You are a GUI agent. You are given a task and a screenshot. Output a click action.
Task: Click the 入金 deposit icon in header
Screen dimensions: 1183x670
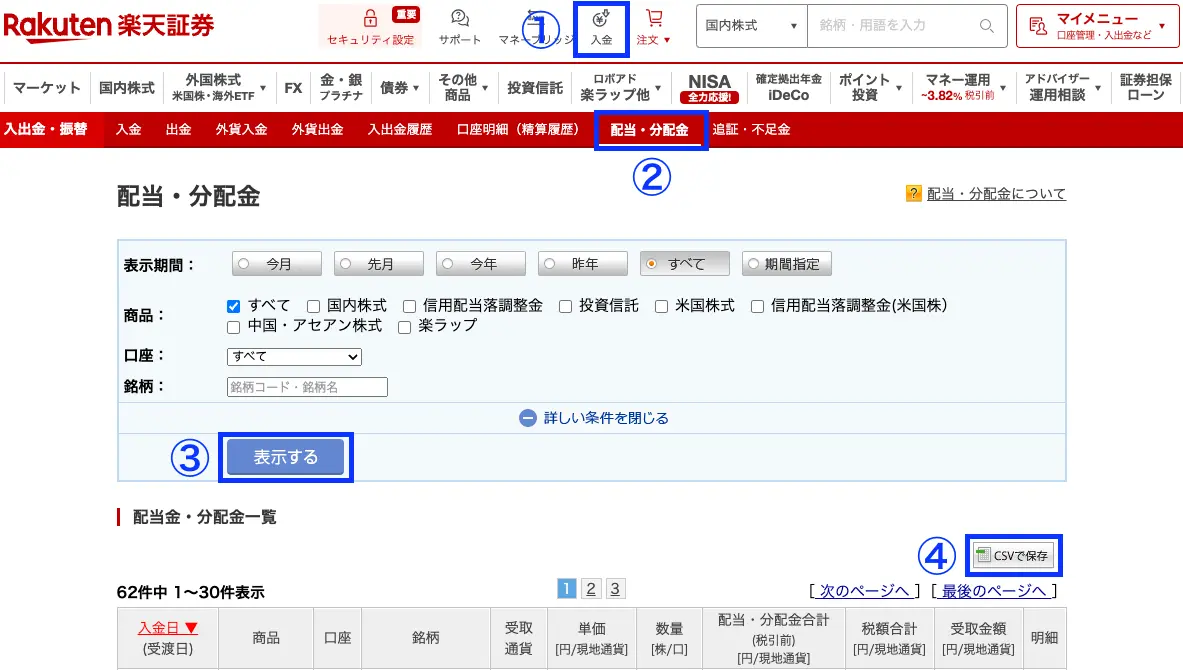point(601,18)
